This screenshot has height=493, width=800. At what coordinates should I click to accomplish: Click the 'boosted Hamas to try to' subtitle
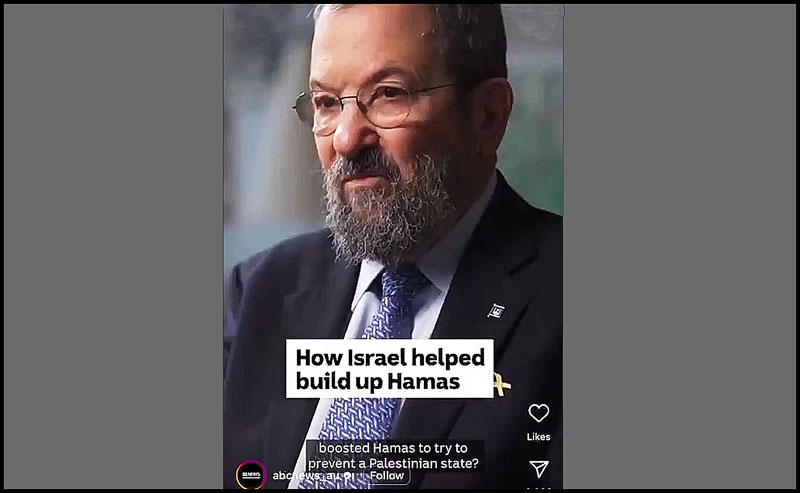click(393, 448)
